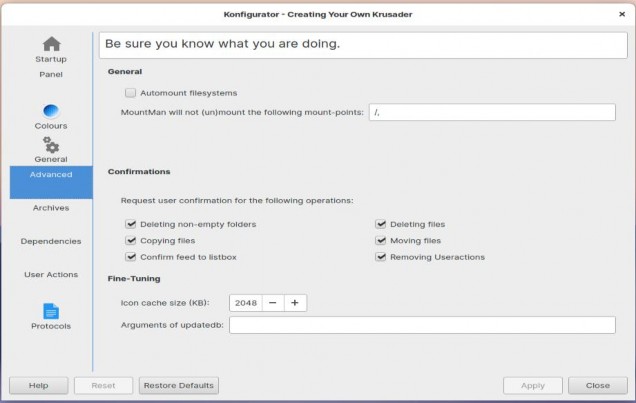
Task: Select the Advanced page in sidebar
Action: point(51,182)
